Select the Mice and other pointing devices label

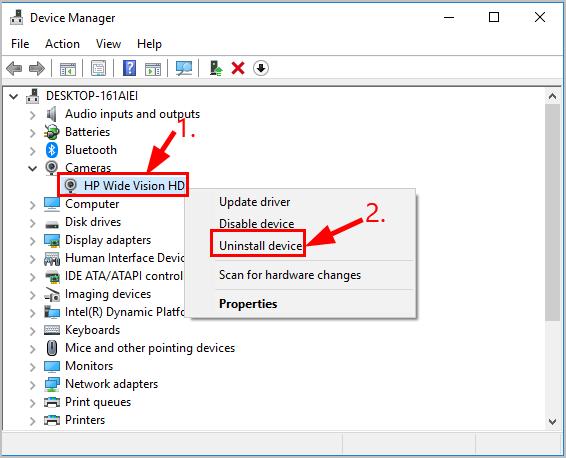150,348
